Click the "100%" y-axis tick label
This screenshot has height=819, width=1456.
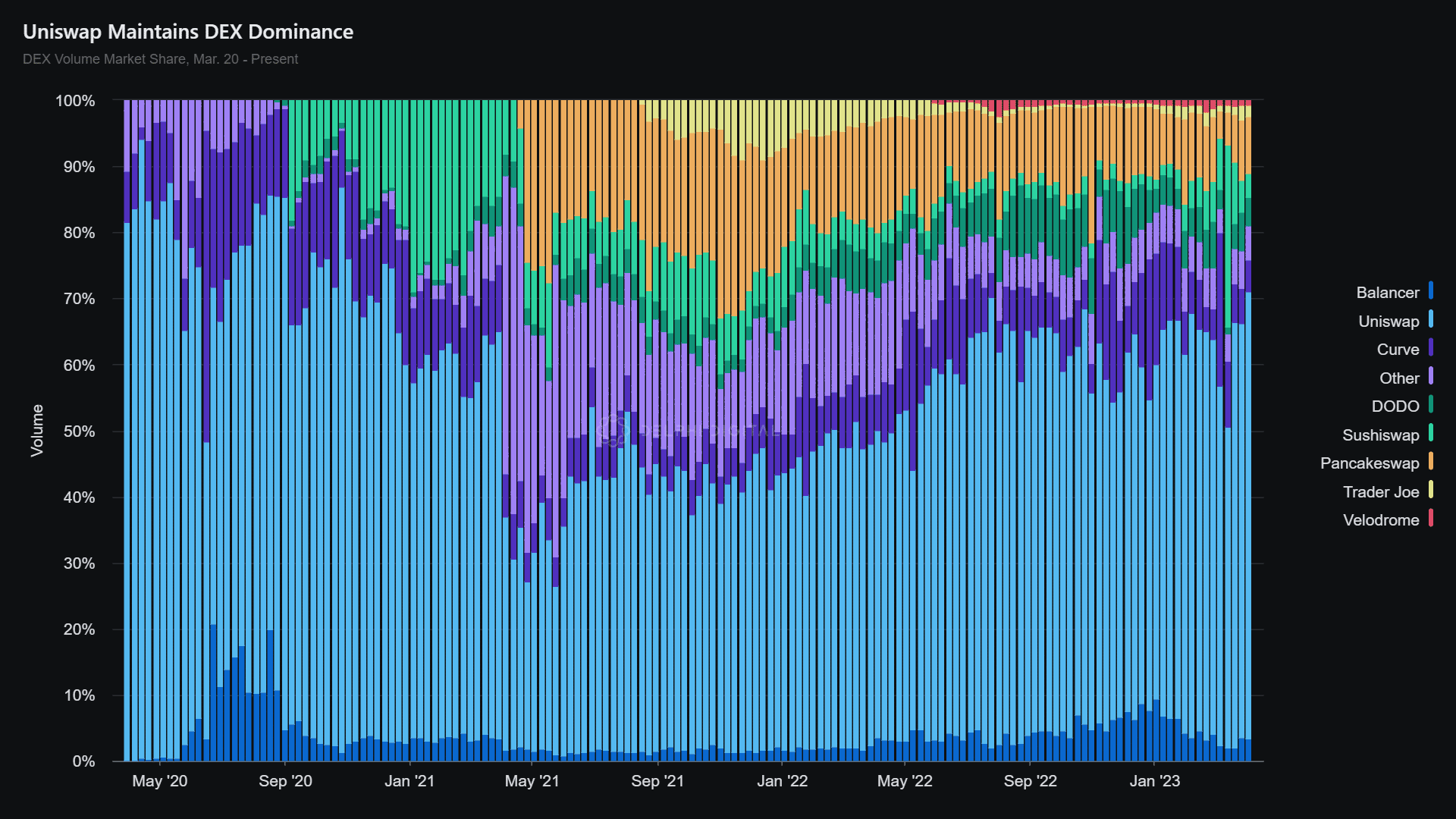[x=75, y=101]
